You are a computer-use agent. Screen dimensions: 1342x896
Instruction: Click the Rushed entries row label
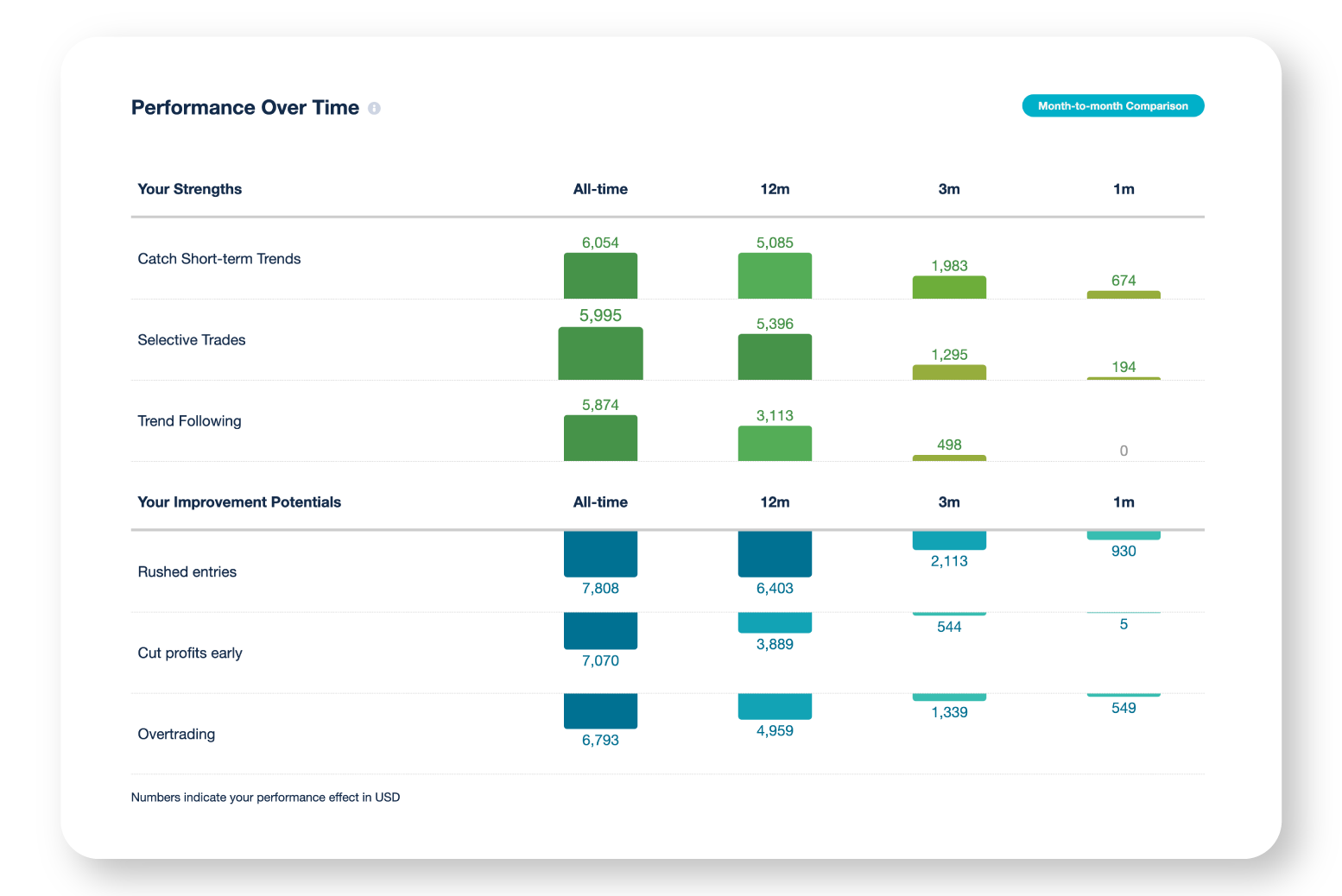click(x=187, y=572)
